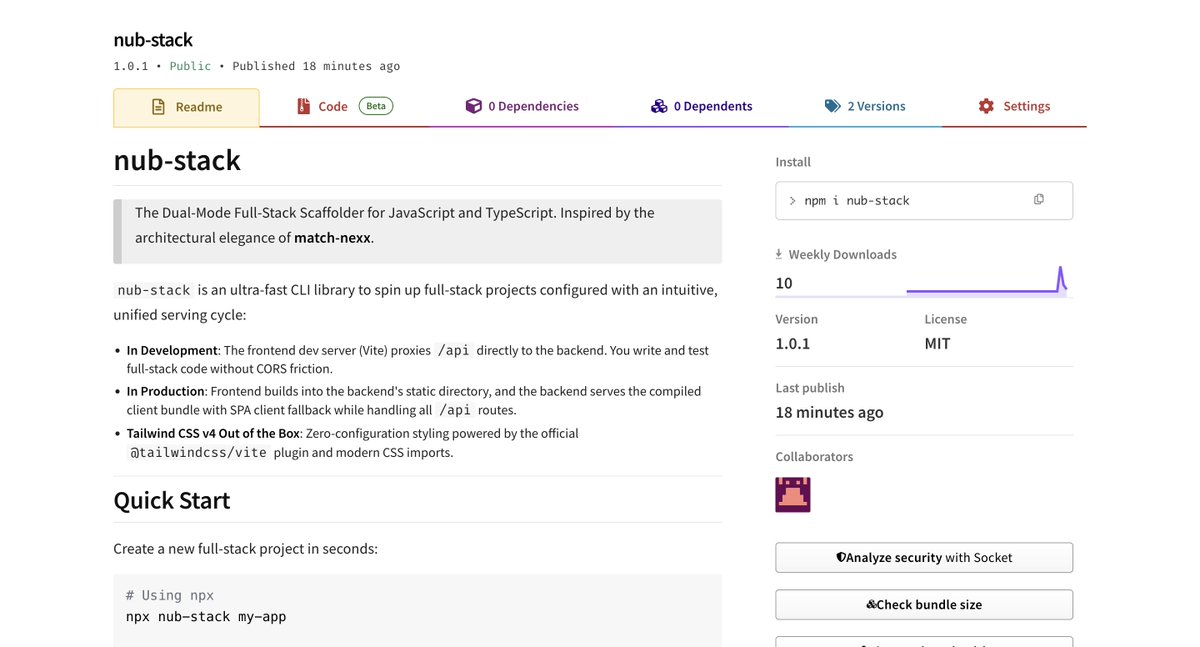
Task: Open the 0 Dependencies tab
Action: (x=522, y=106)
